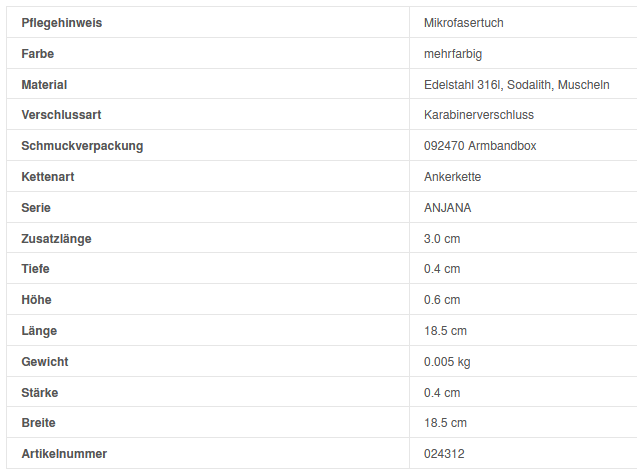Click the Farbe label
Screen dimensions: 637x475
[38, 53]
